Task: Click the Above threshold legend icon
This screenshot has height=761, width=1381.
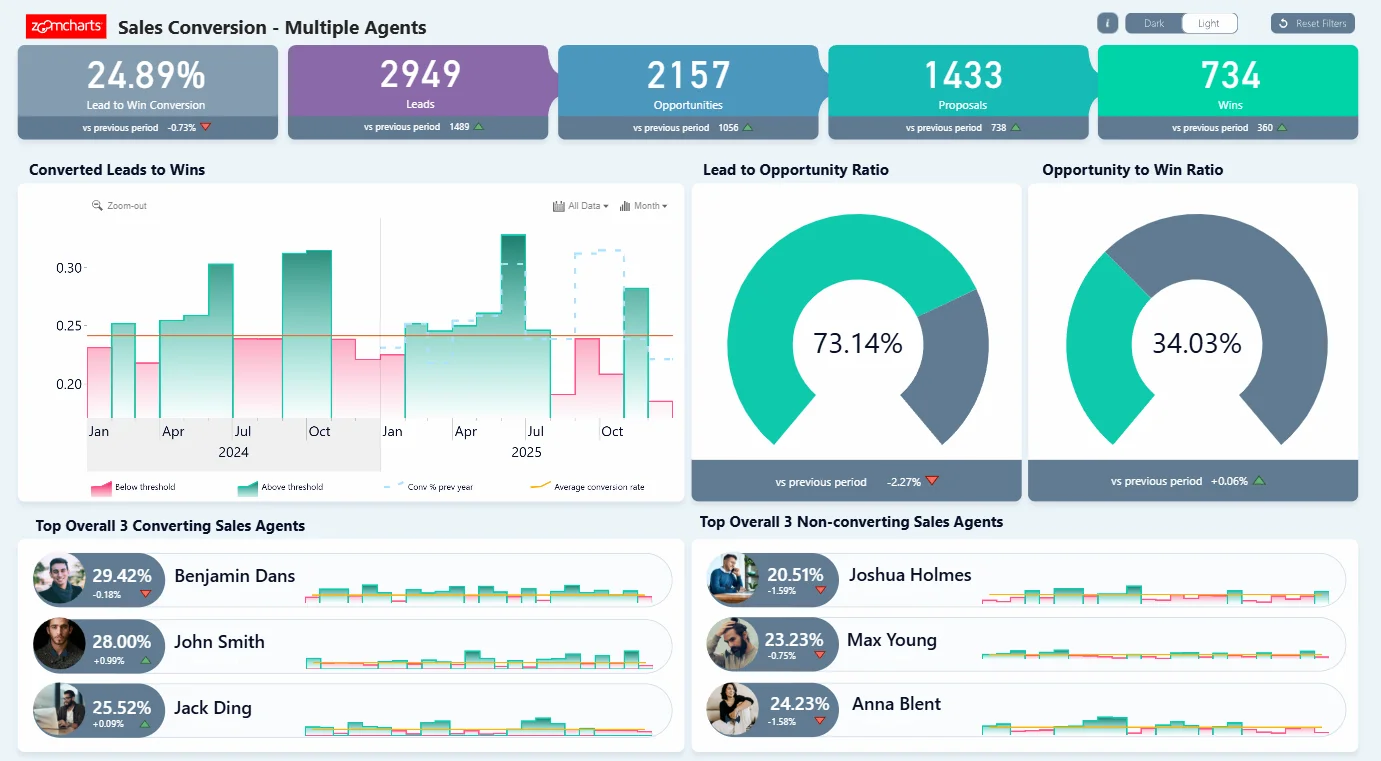Action: (247, 488)
